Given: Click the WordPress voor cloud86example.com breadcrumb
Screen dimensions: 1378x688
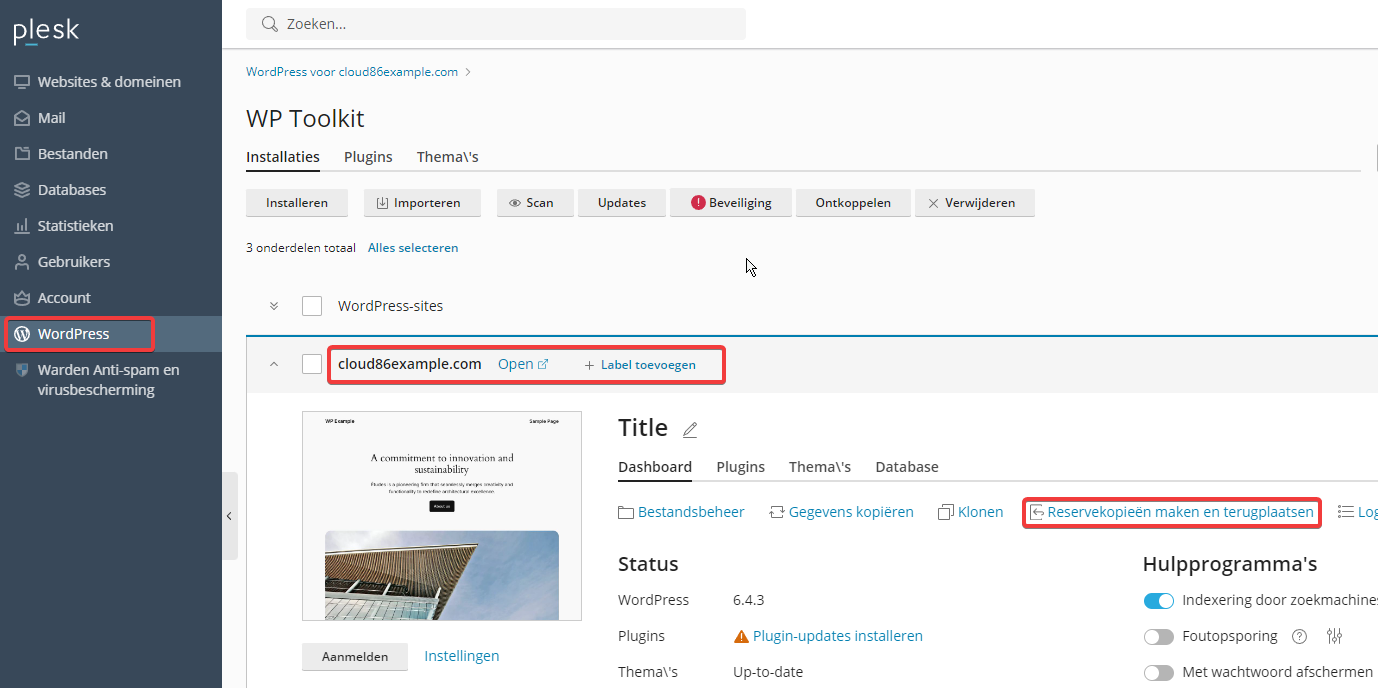Looking at the screenshot, I should pyautogui.click(x=352, y=72).
